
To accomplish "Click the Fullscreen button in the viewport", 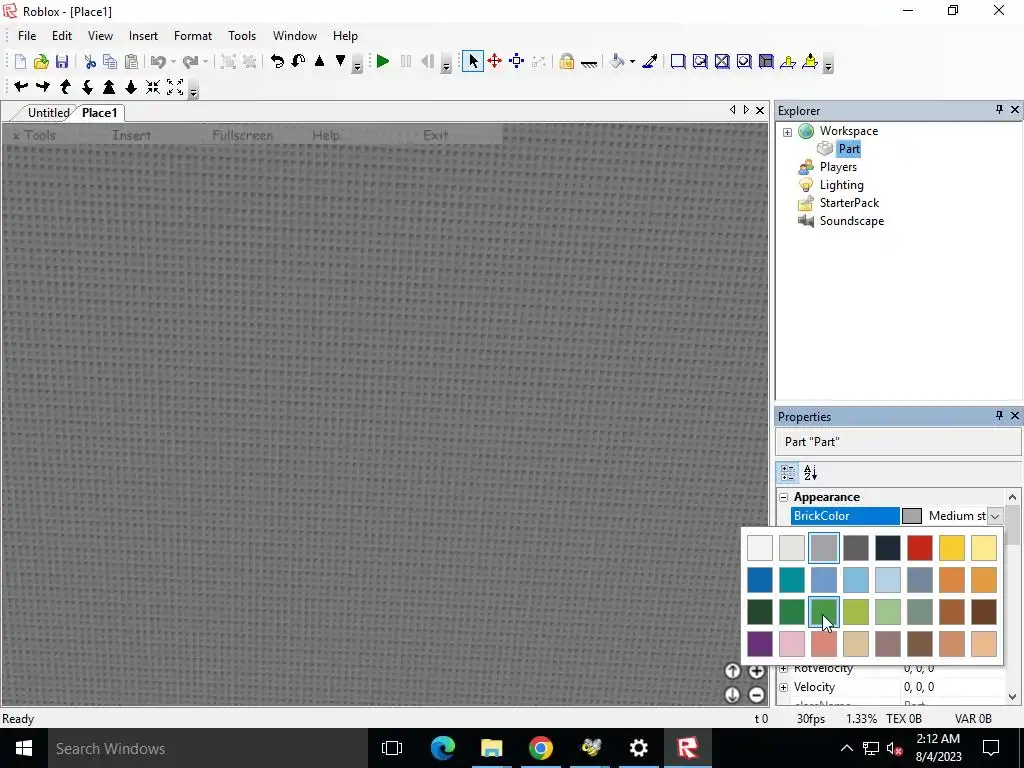I will coord(242,135).
